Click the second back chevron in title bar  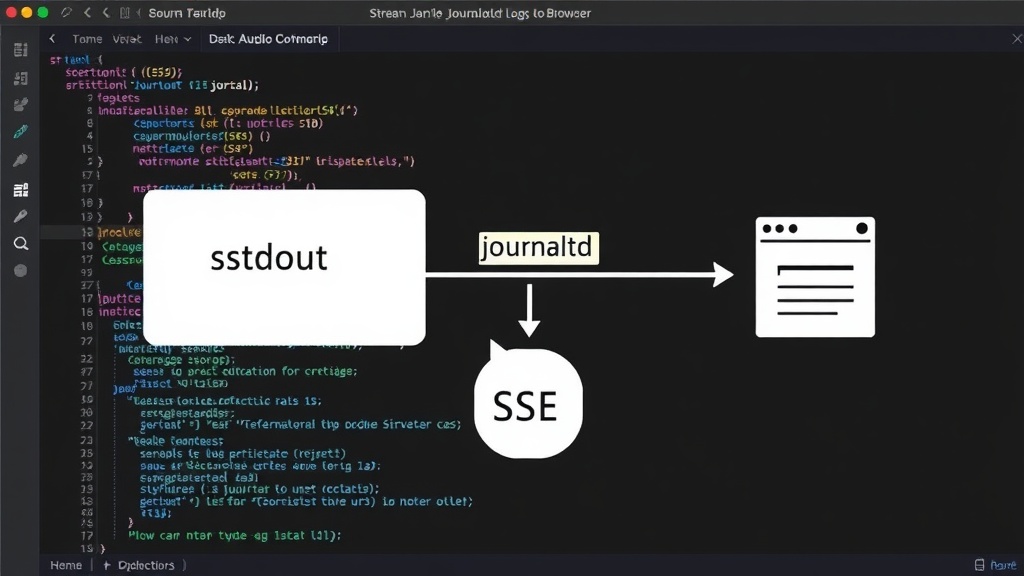106,12
